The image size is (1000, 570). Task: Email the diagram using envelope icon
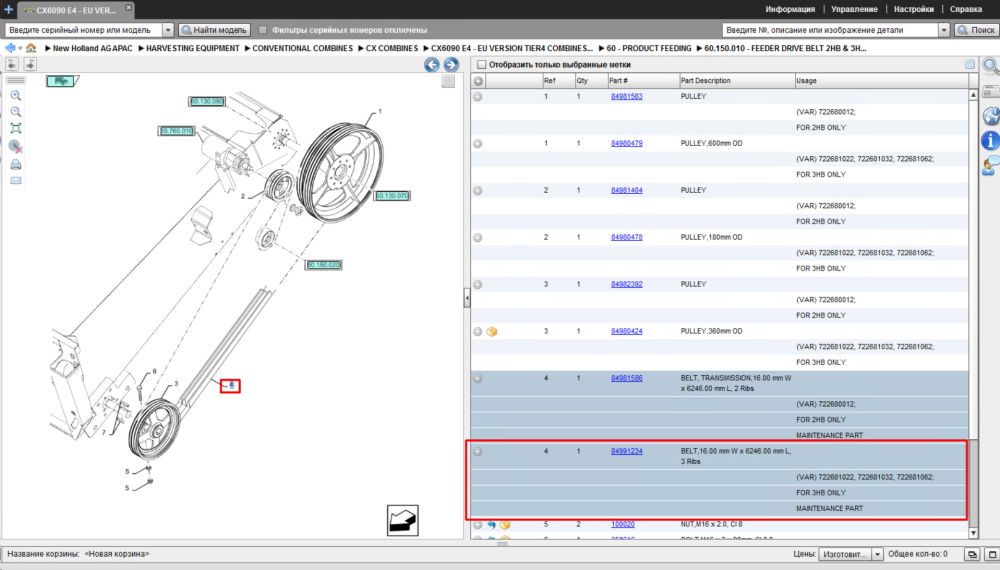16,181
